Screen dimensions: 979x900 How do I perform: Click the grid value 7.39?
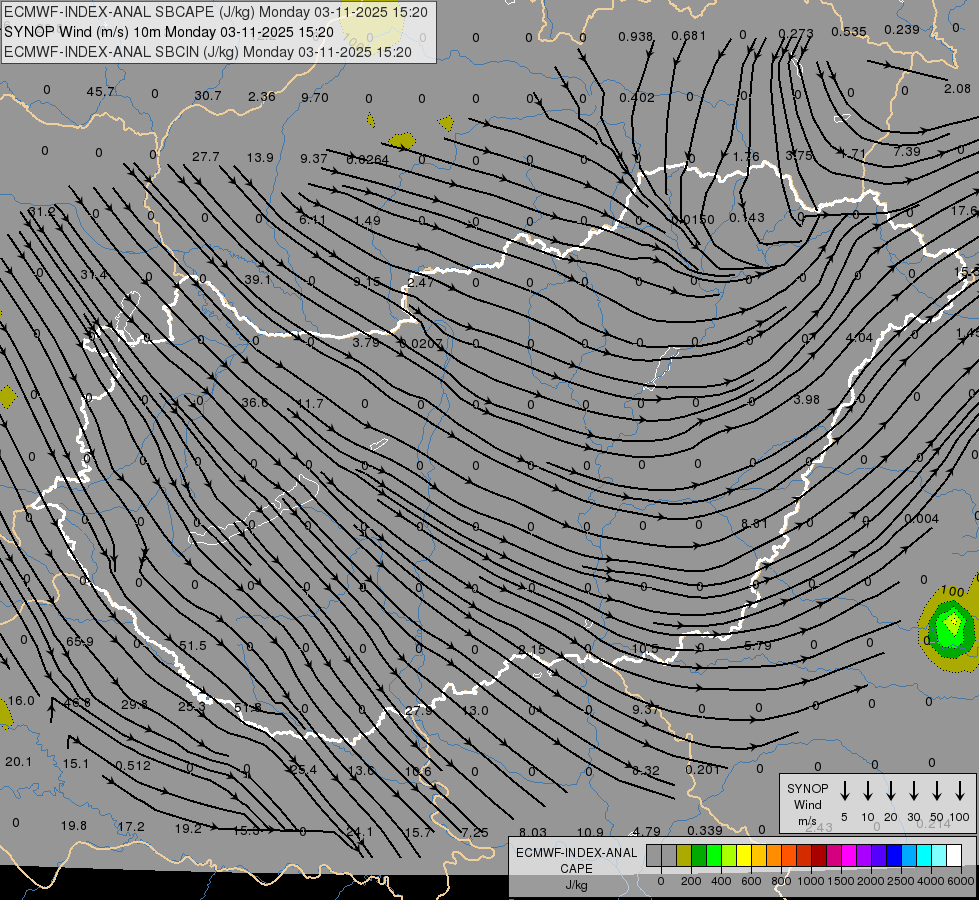click(x=907, y=151)
